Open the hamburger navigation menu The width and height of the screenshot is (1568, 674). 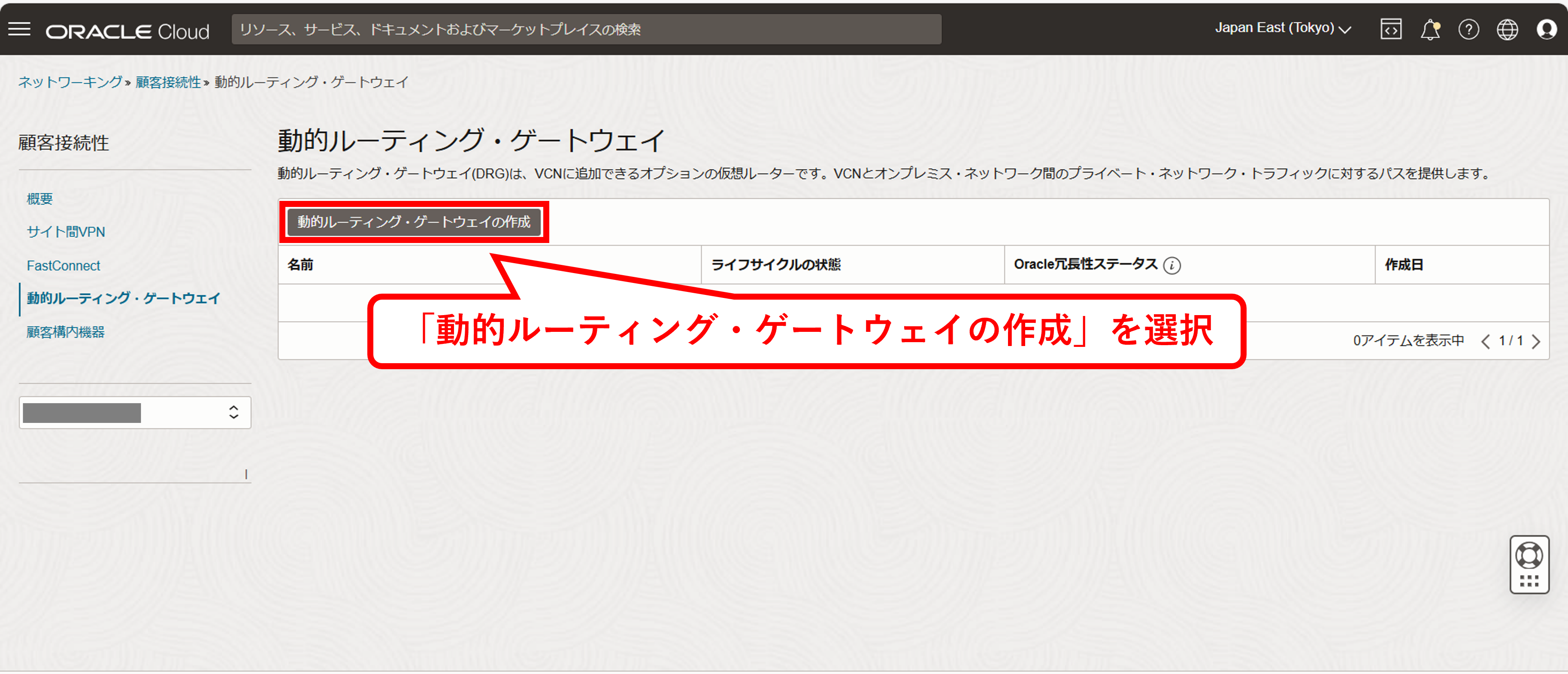[19, 29]
